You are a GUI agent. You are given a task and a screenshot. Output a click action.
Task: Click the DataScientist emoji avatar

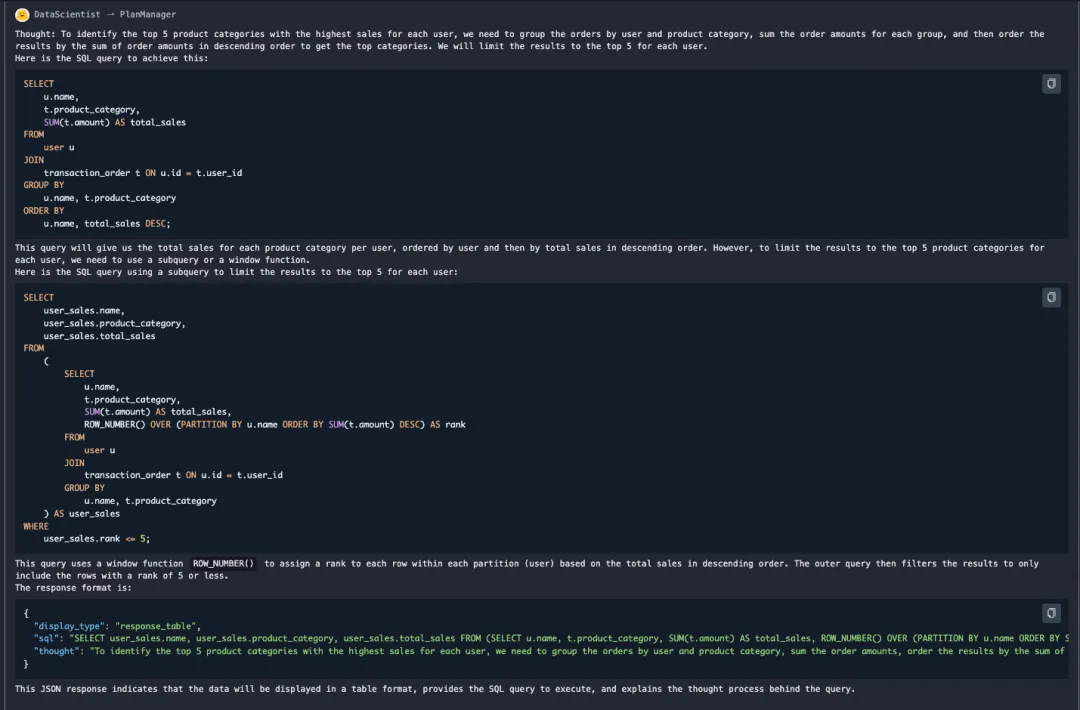22,14
